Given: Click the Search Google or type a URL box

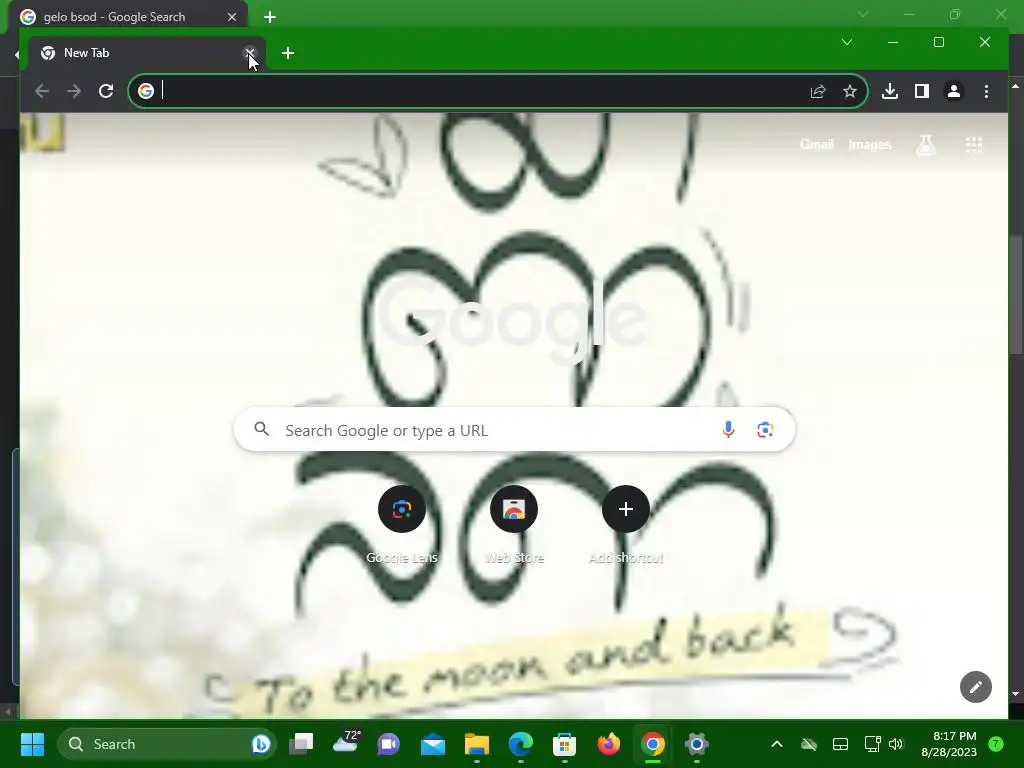Looking at the screenshot, I should [x=514, y=430].
